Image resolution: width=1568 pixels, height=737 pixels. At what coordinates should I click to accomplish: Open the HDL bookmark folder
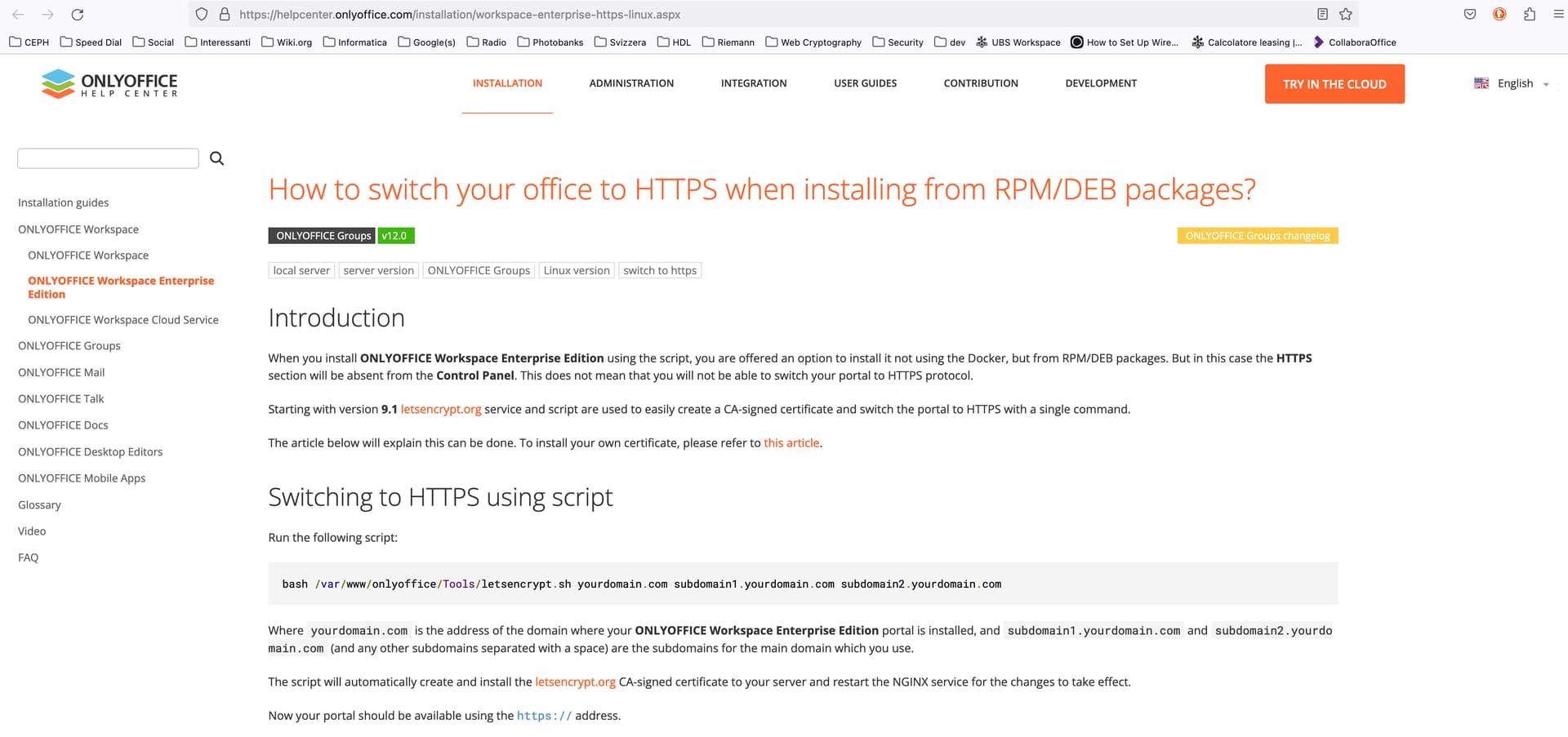tap(674, 42)
